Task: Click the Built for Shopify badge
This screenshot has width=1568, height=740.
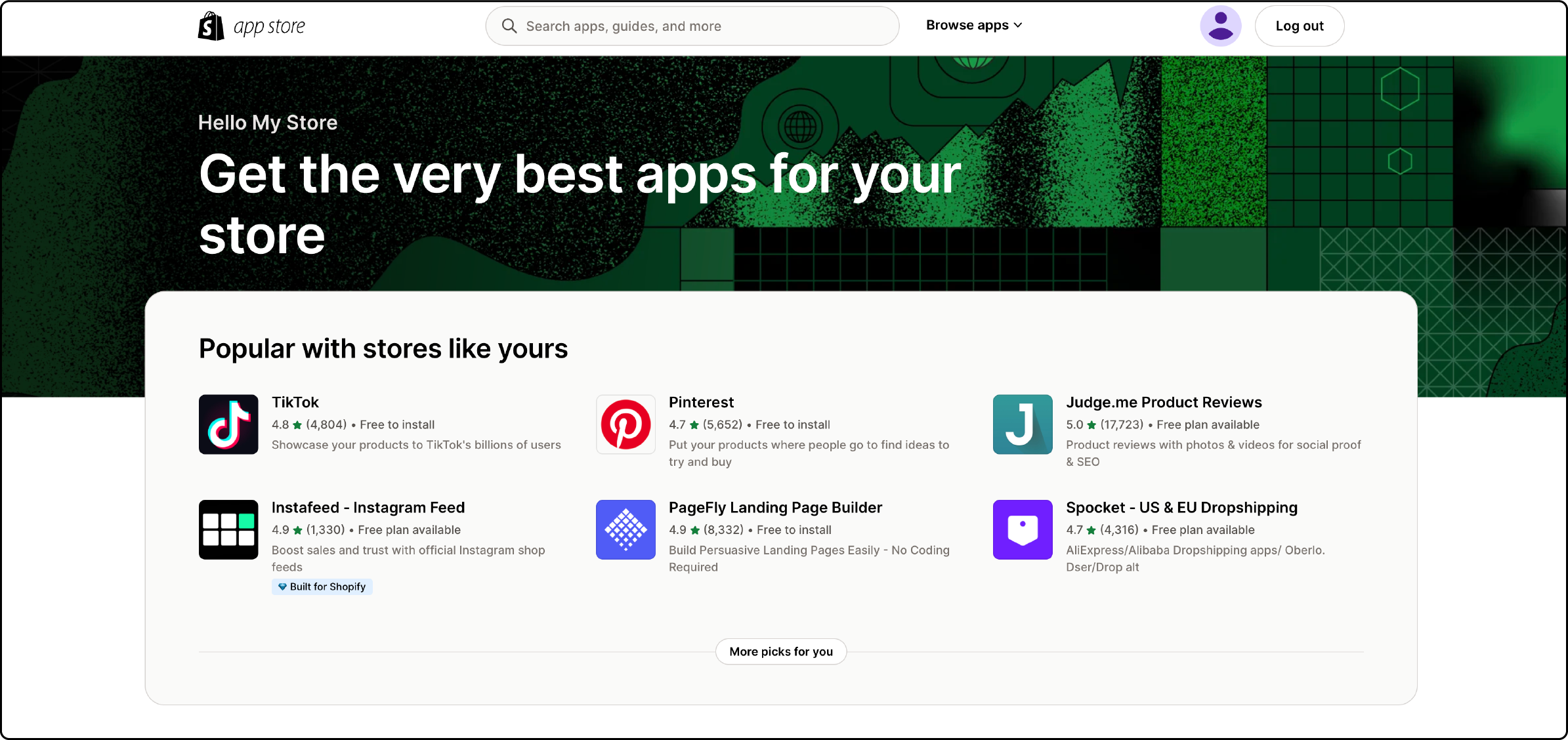Action: click(x=322, y=586)
